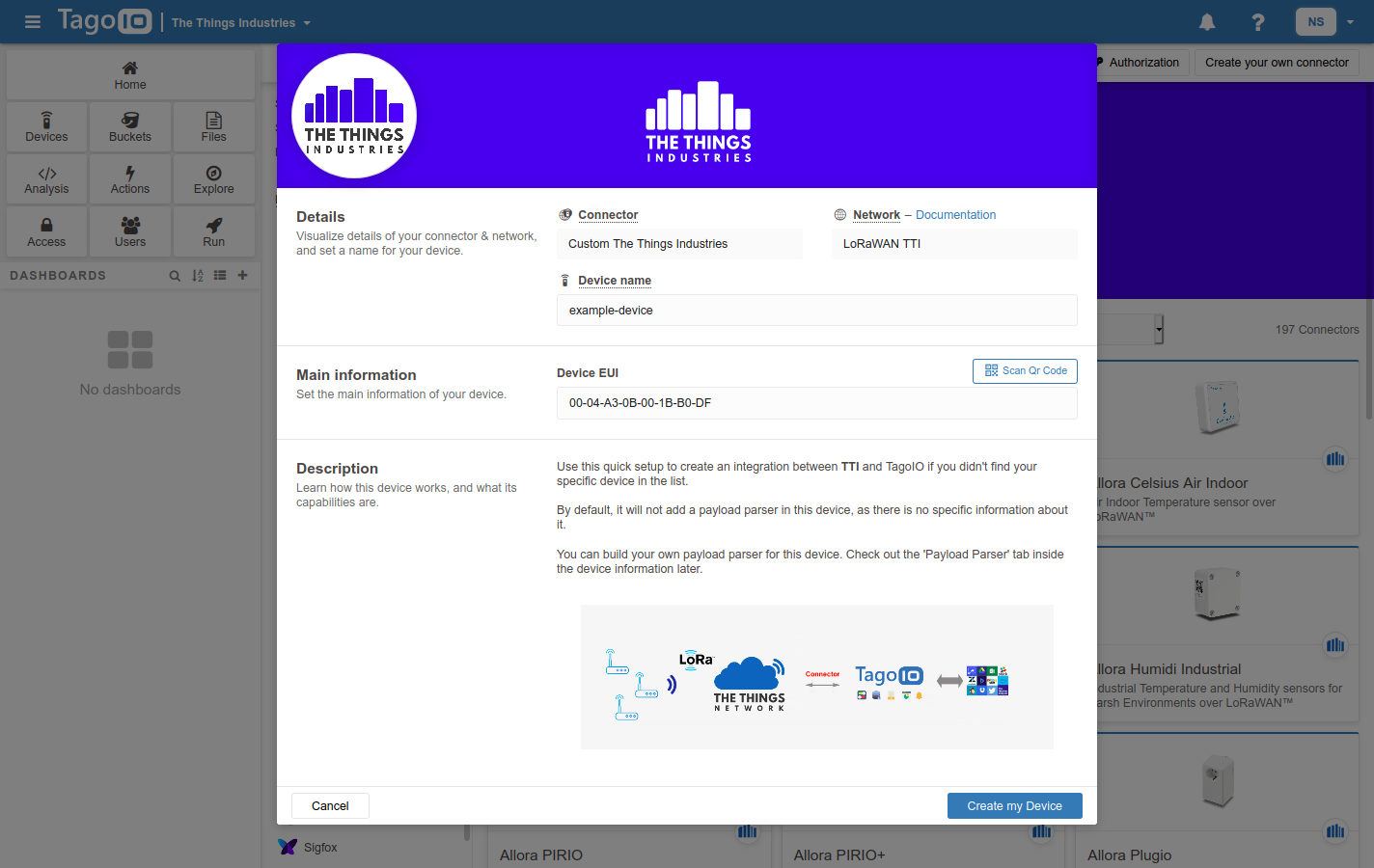
Task: Open Buckets from the sidebar
Action: (130, 127)
